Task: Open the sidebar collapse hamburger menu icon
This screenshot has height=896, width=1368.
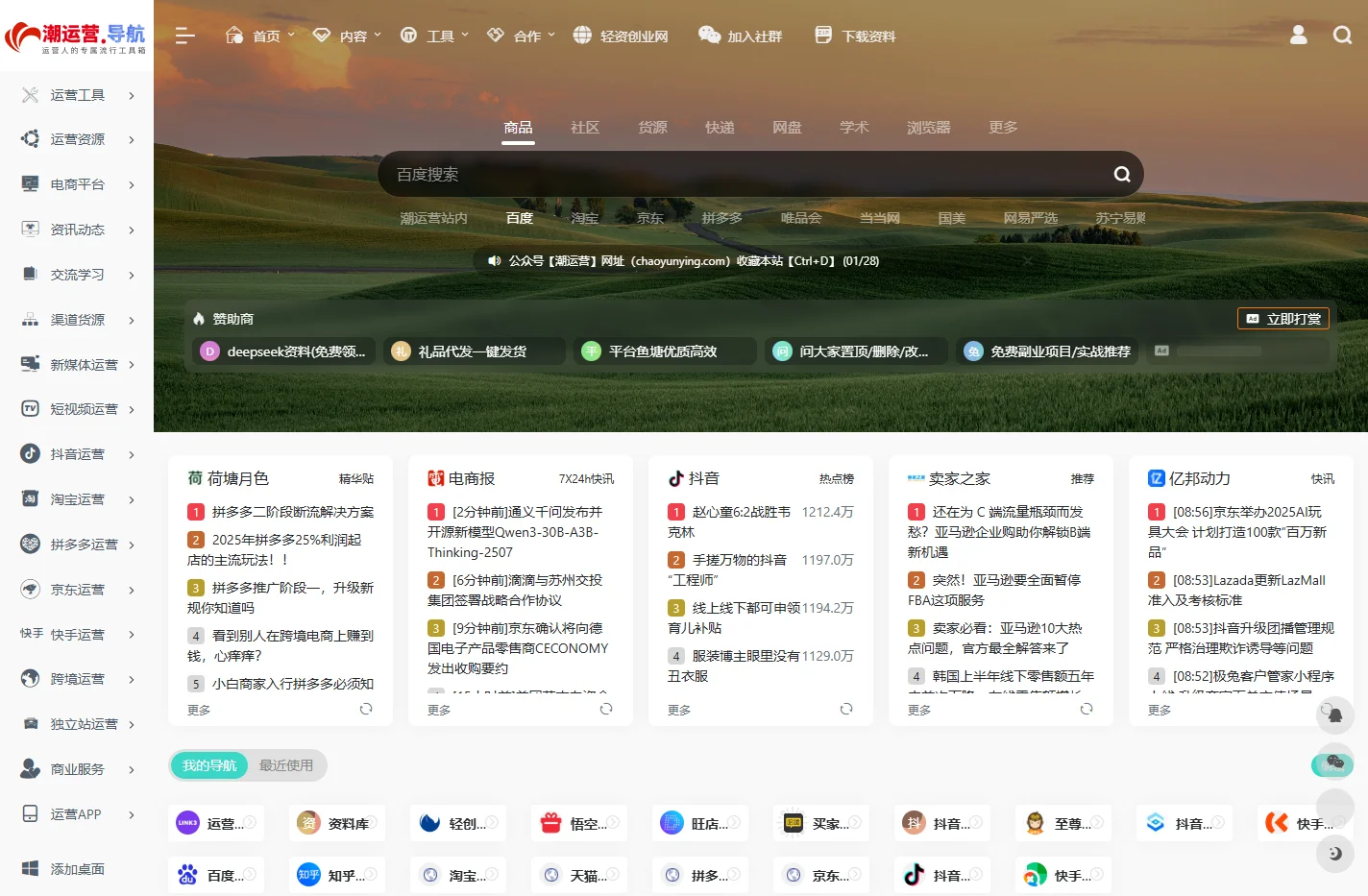Action: pyautogui.click(x=185, y=36)
